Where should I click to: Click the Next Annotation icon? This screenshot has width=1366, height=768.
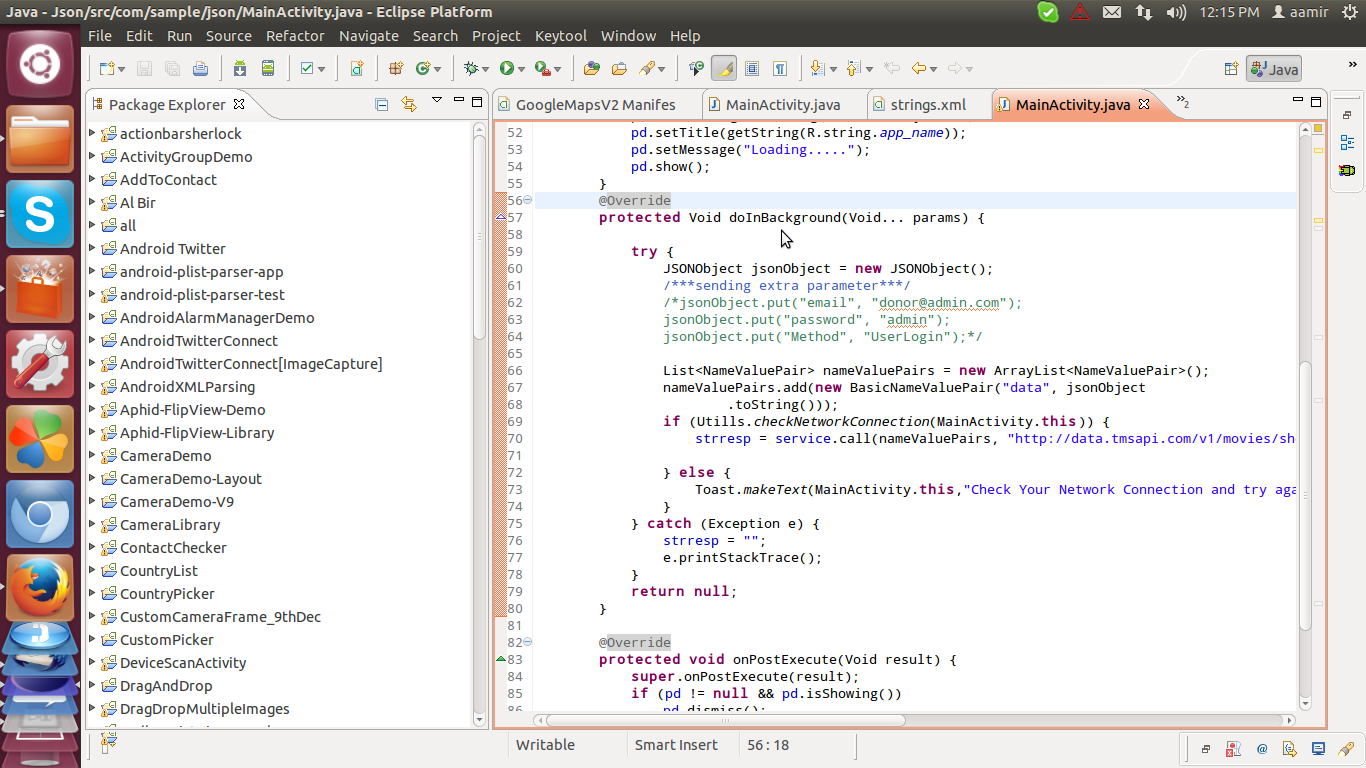pos(817,68)
